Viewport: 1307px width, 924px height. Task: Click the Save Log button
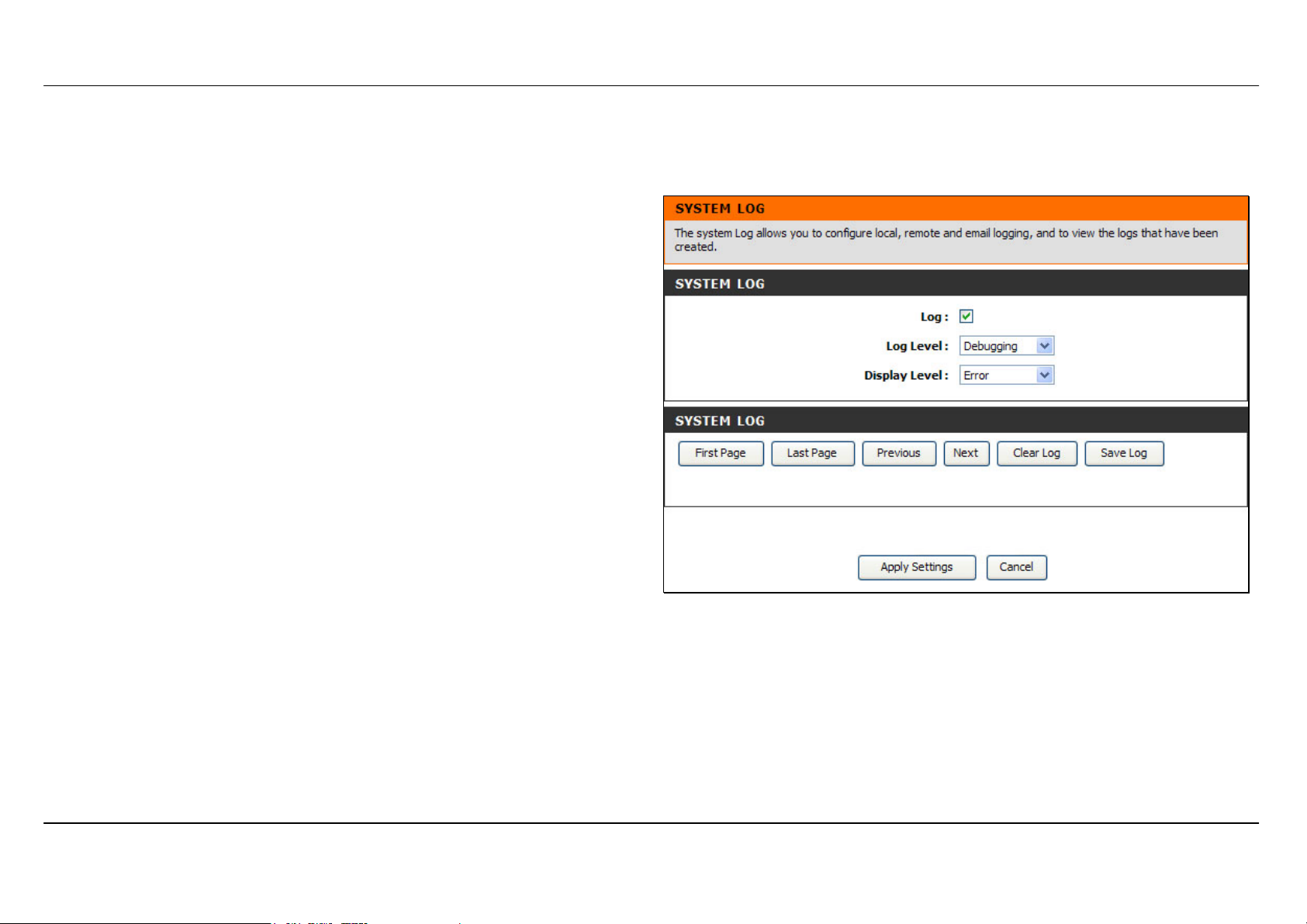point(1123,453)
